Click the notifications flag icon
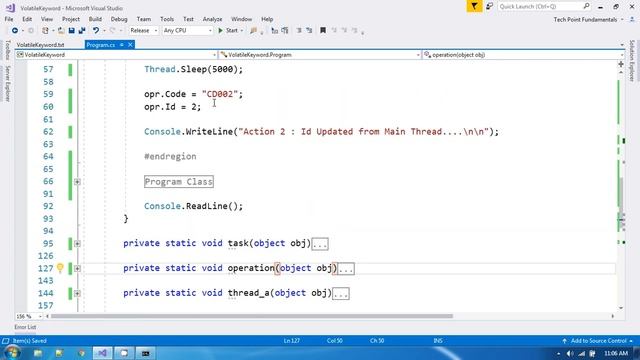Viewport: 640px width, 360px height. tap(474, 6)
